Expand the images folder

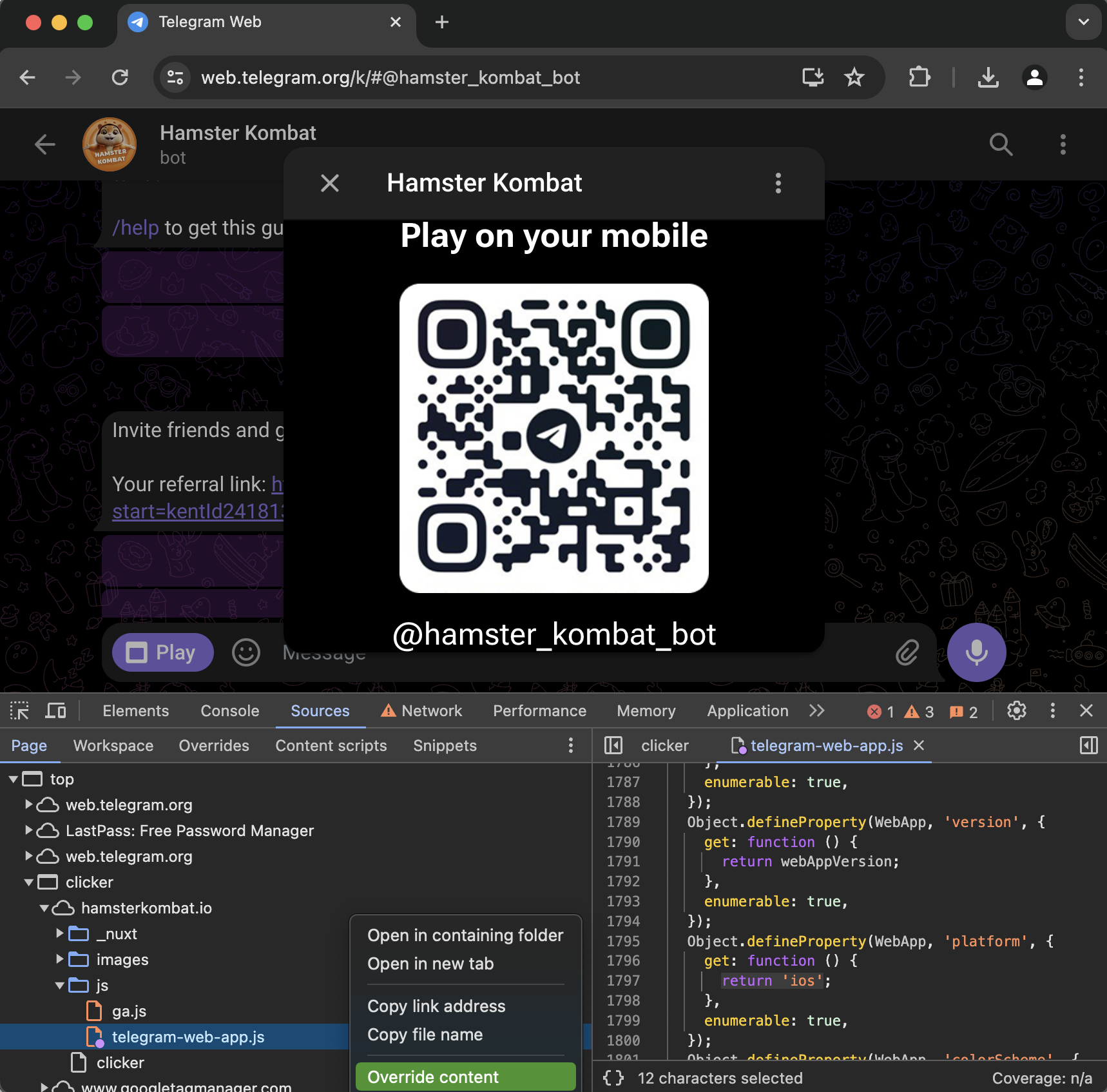coord(60,959)
